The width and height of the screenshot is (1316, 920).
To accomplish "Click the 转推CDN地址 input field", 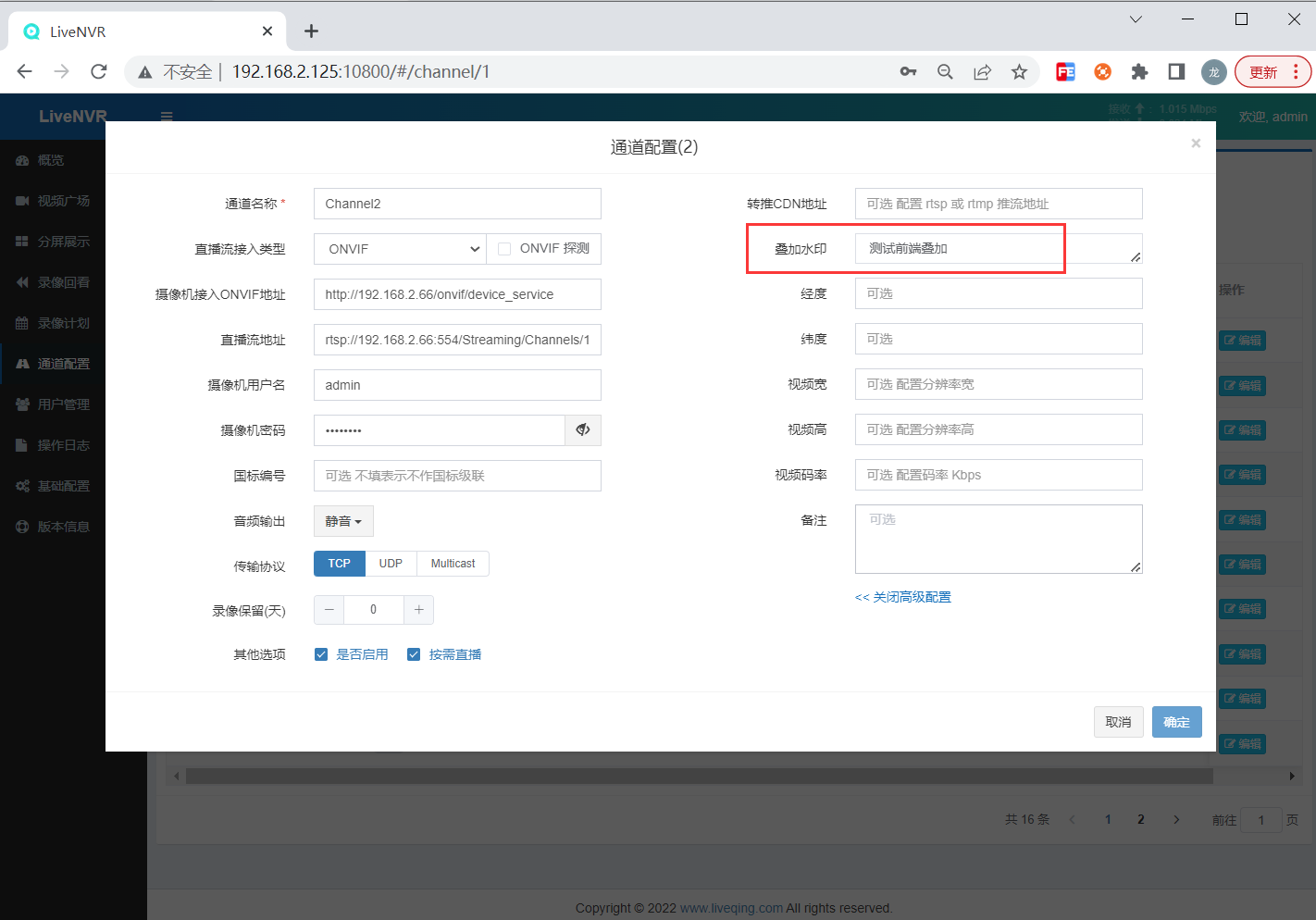I will (x=999, y=204).
